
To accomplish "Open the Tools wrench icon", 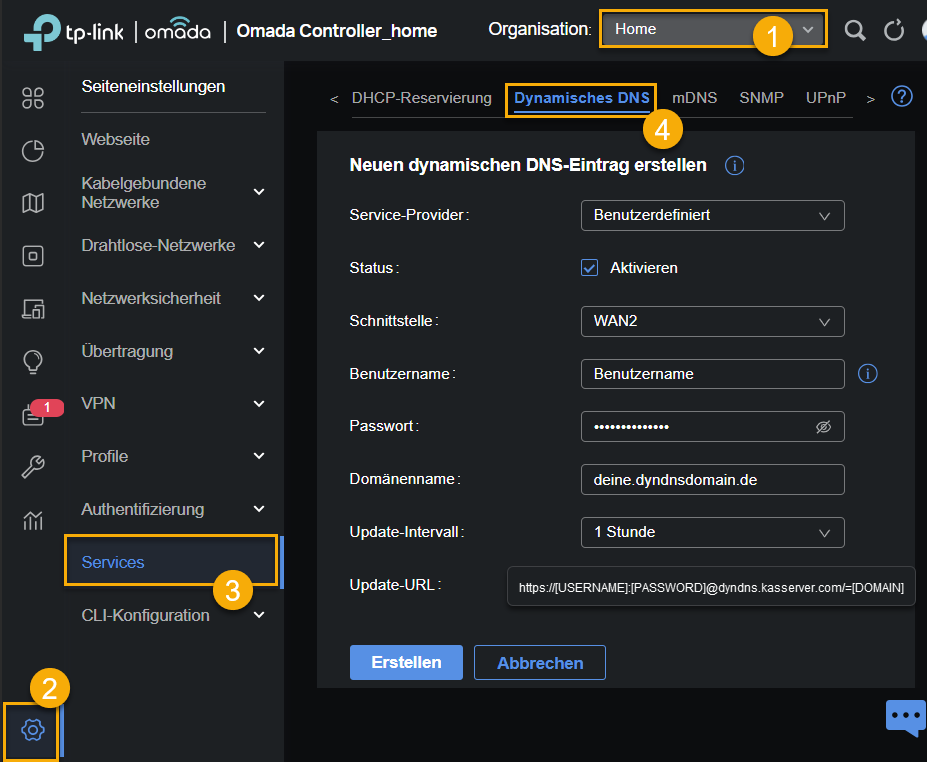I will click(33, 467).
